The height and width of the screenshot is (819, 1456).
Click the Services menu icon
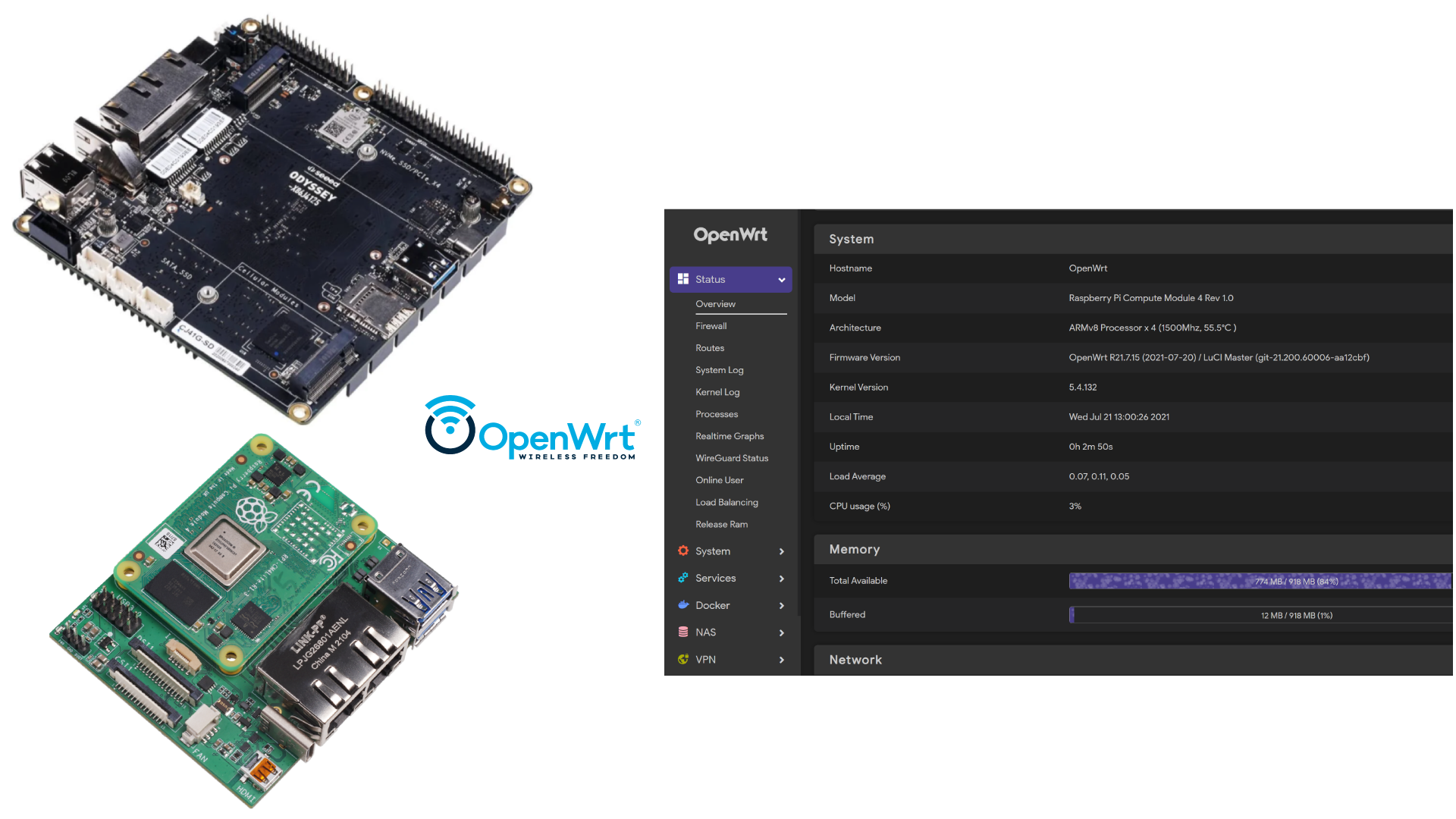[683, 578]
